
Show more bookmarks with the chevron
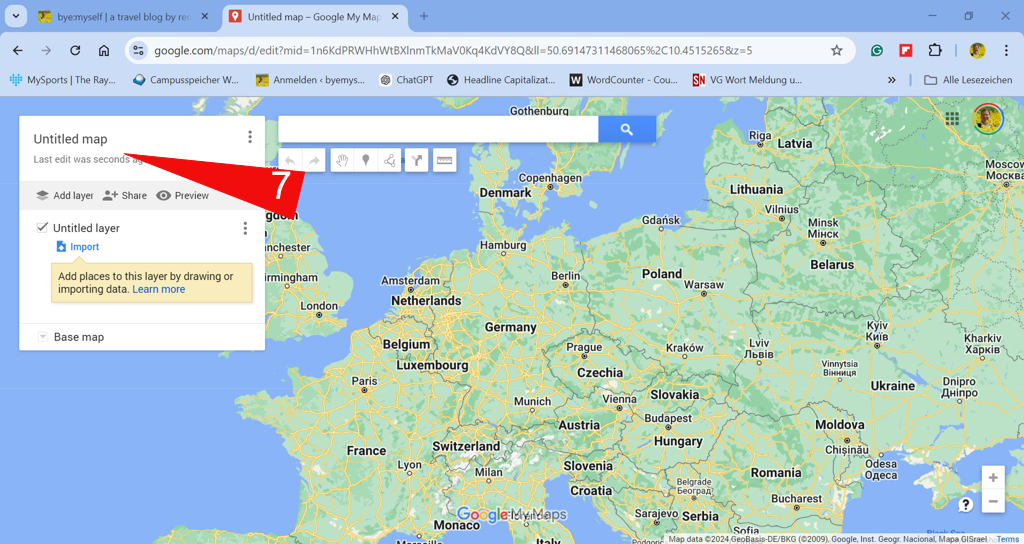(x=891, y=80)
